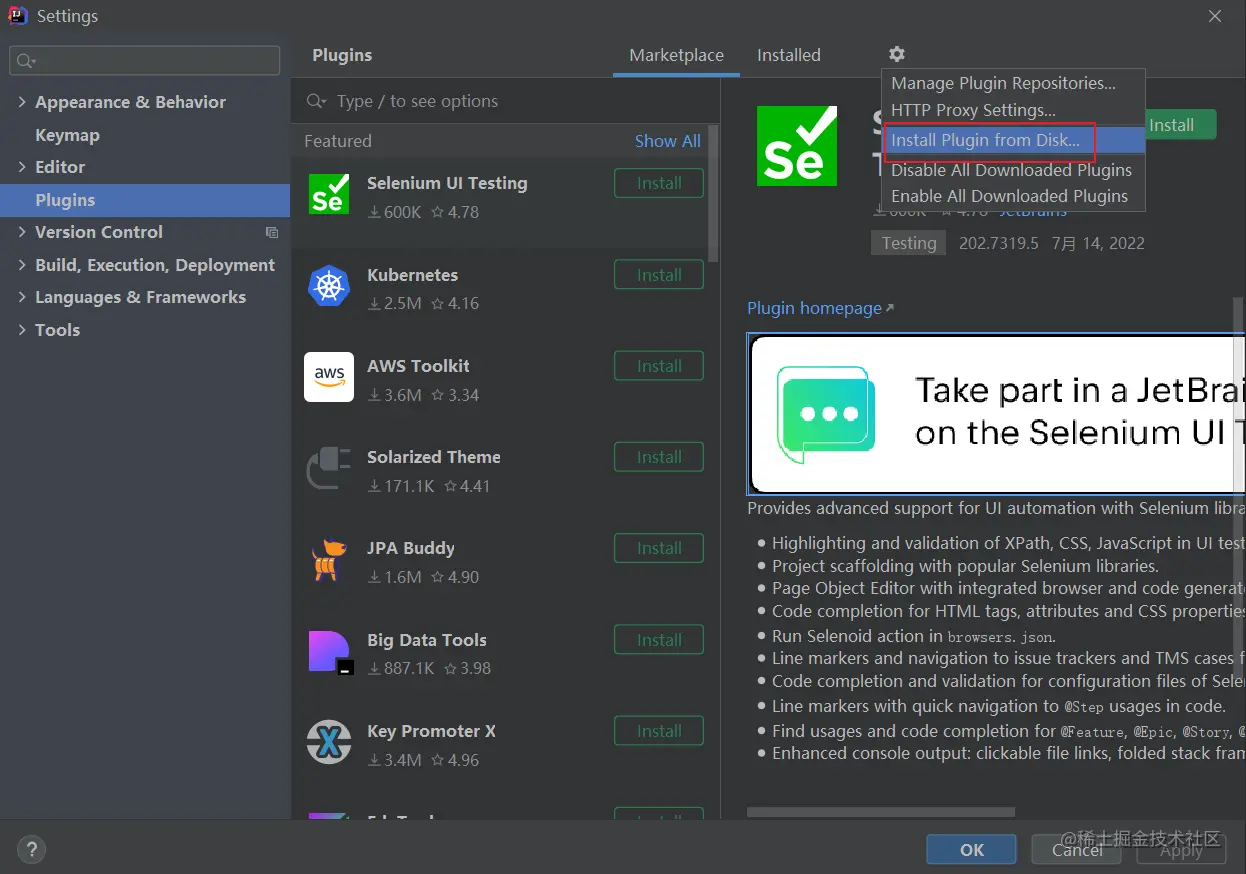The height and width of the screenshot is (874, 1246).
Task: Choose Enable All Downloaded Plugins
Action: [x=1013, y=196]
